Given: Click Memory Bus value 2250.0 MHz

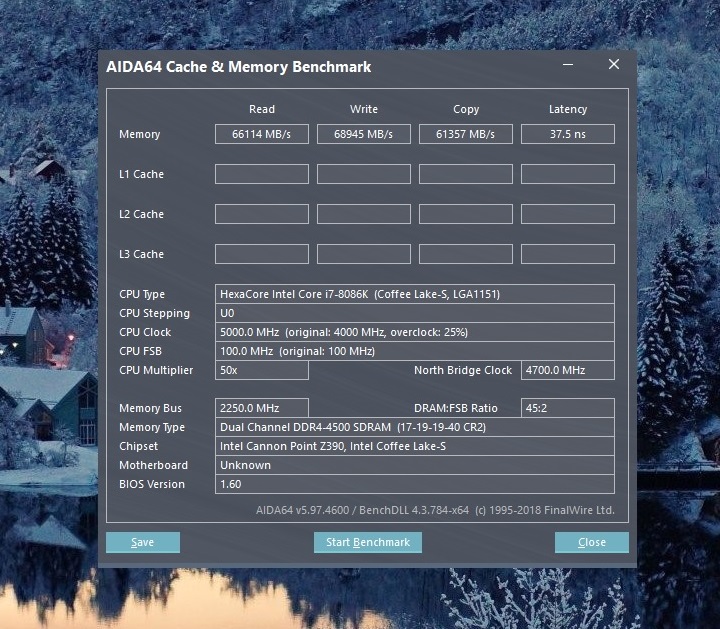Looking at the screenshot, I should 262,408.
